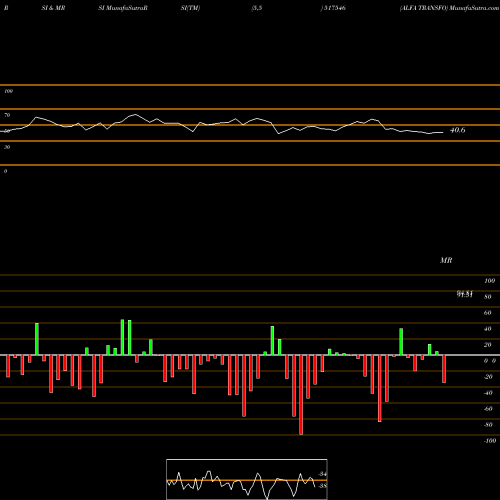Click the ALFA TRANSFO MunafaSutra.com title text
Screen dimensions: 500x500
click(449, 8)
